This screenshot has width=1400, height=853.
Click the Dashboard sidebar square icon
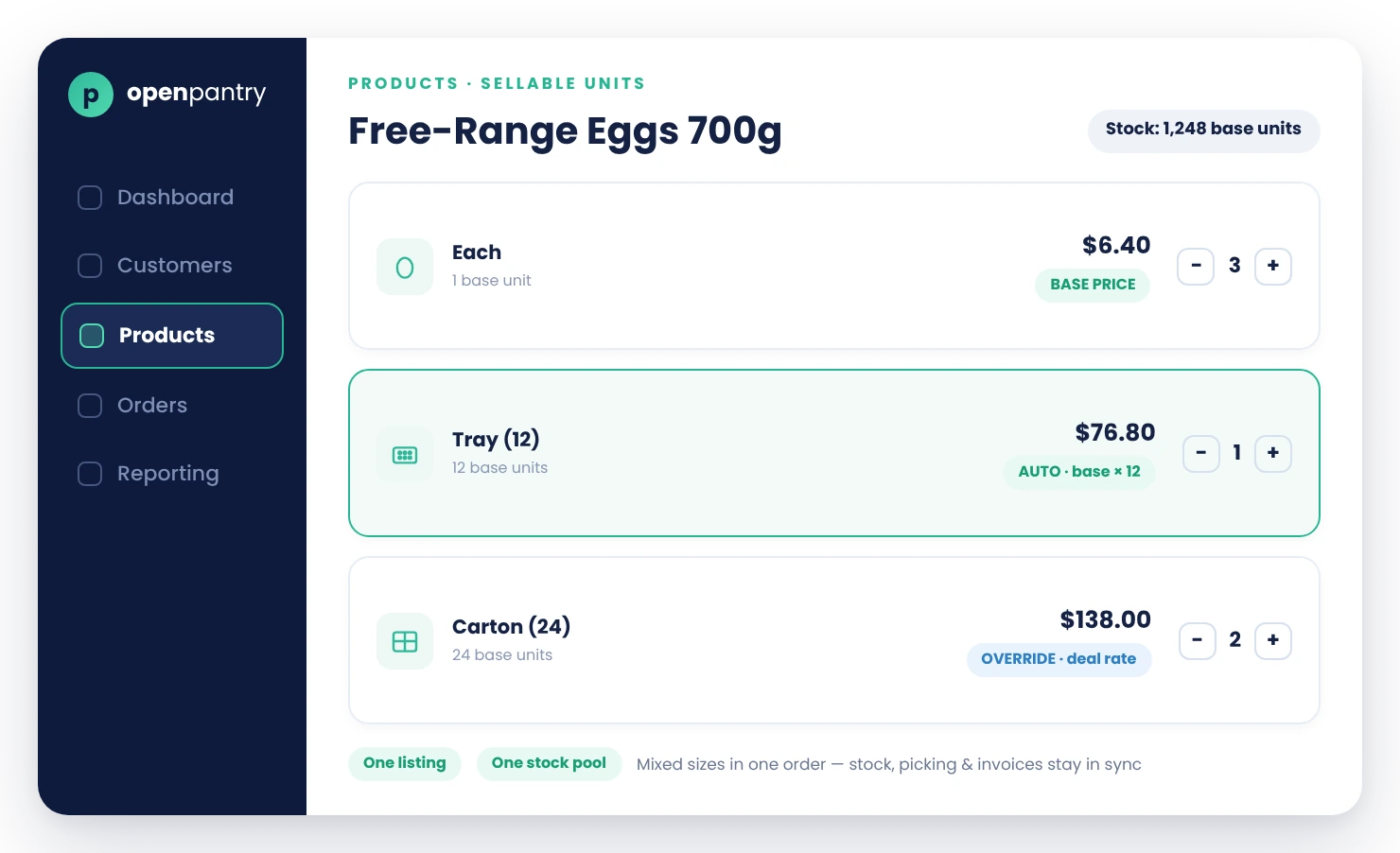pos(90,198)
